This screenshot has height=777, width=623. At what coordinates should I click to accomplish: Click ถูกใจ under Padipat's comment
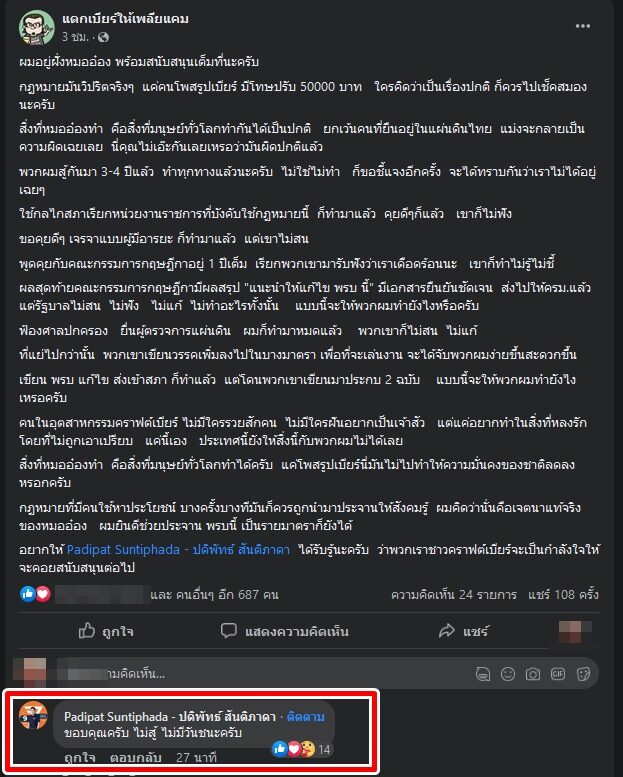[x=80, y=758]
